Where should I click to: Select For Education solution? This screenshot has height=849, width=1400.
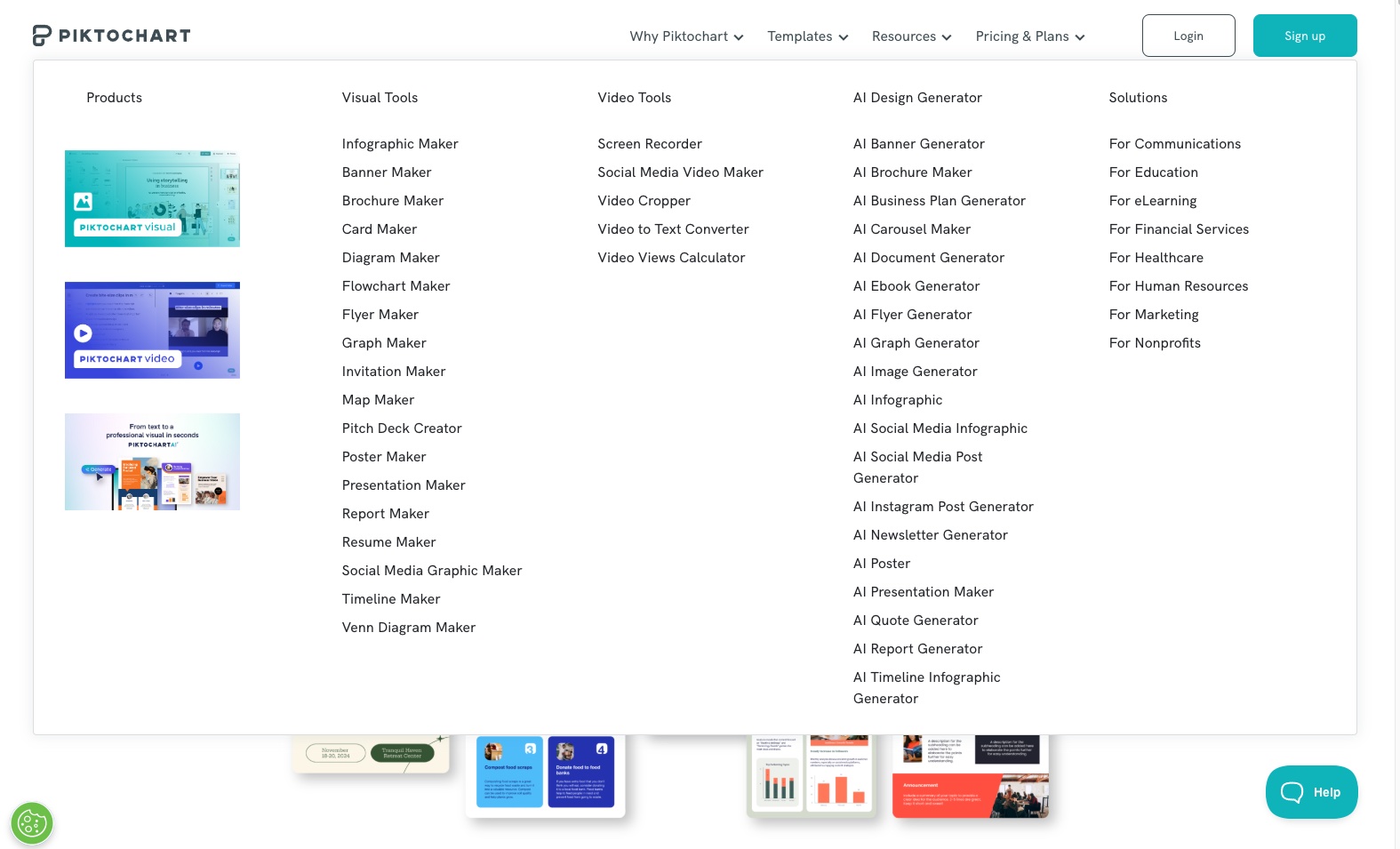click(1154, 172)
